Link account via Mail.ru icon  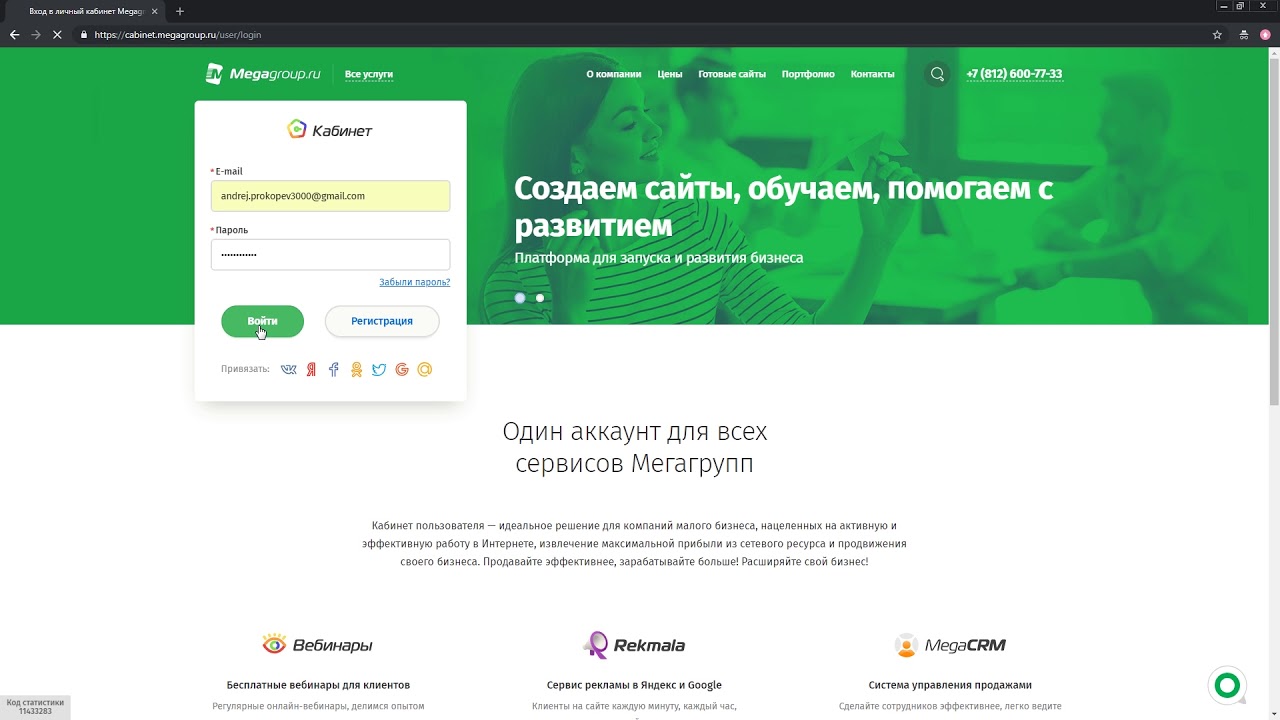click(425, 369)
